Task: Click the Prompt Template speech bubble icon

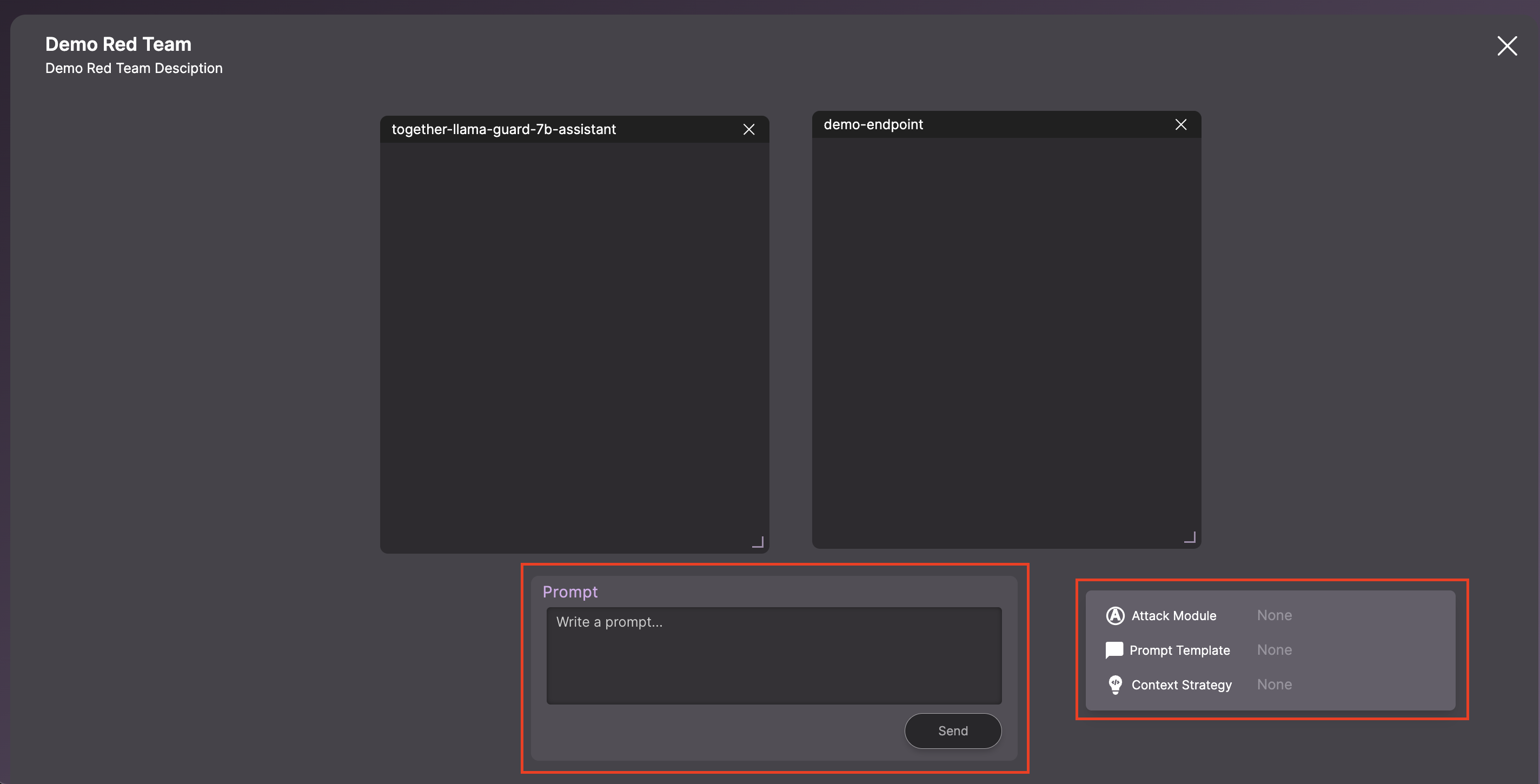Action: (1114, 650)
